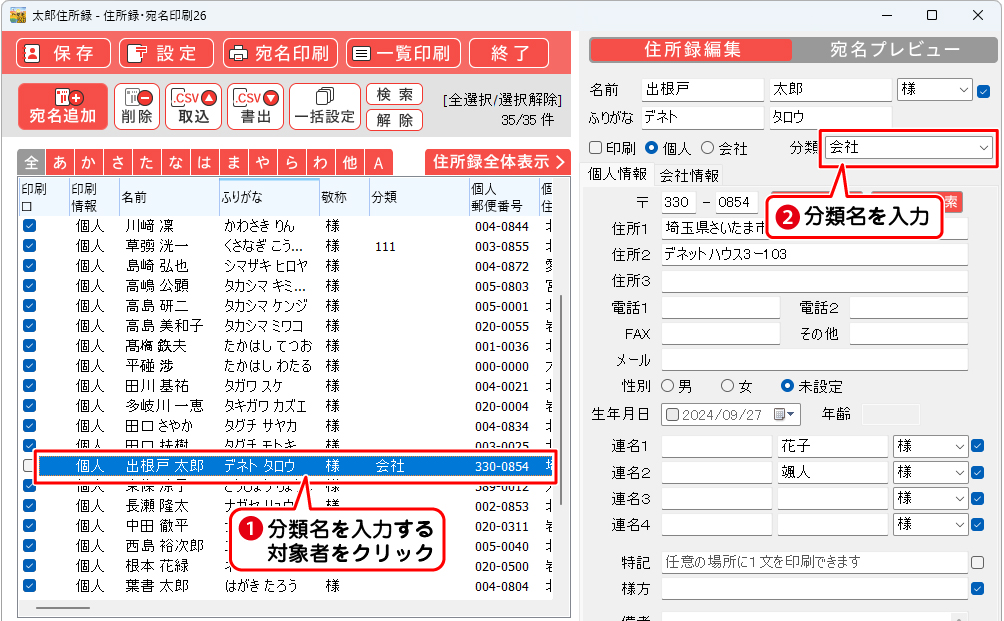Image resolution: width=1004 pixels, height=621 pixels.
Task: Export CSV with the 書出 button
Action: point(256,106)
